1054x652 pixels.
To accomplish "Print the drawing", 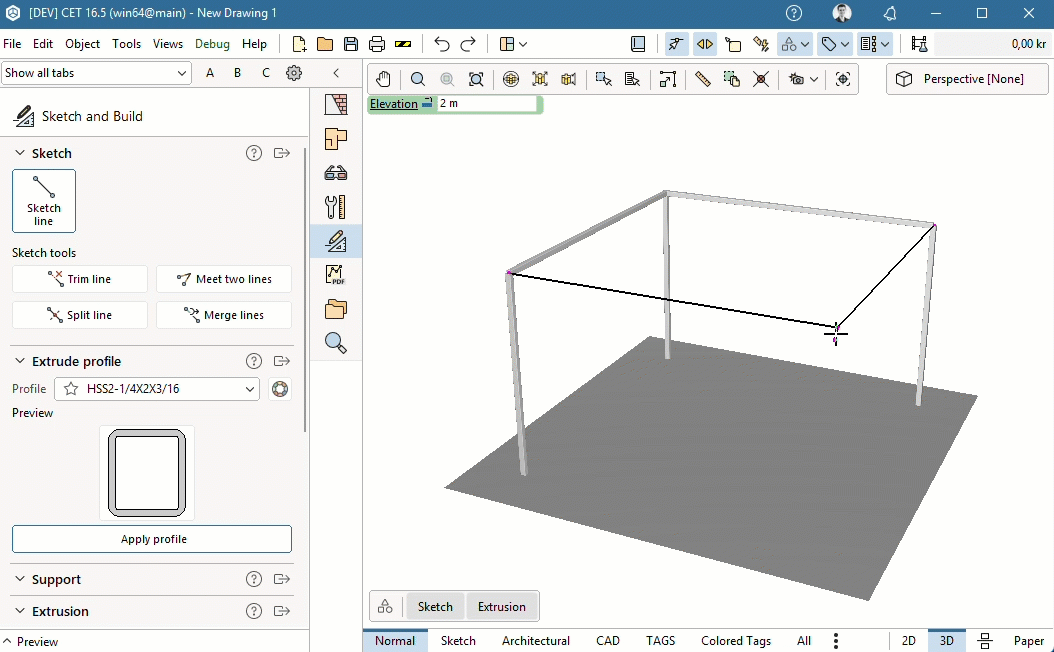I will (x=377, y=44).
